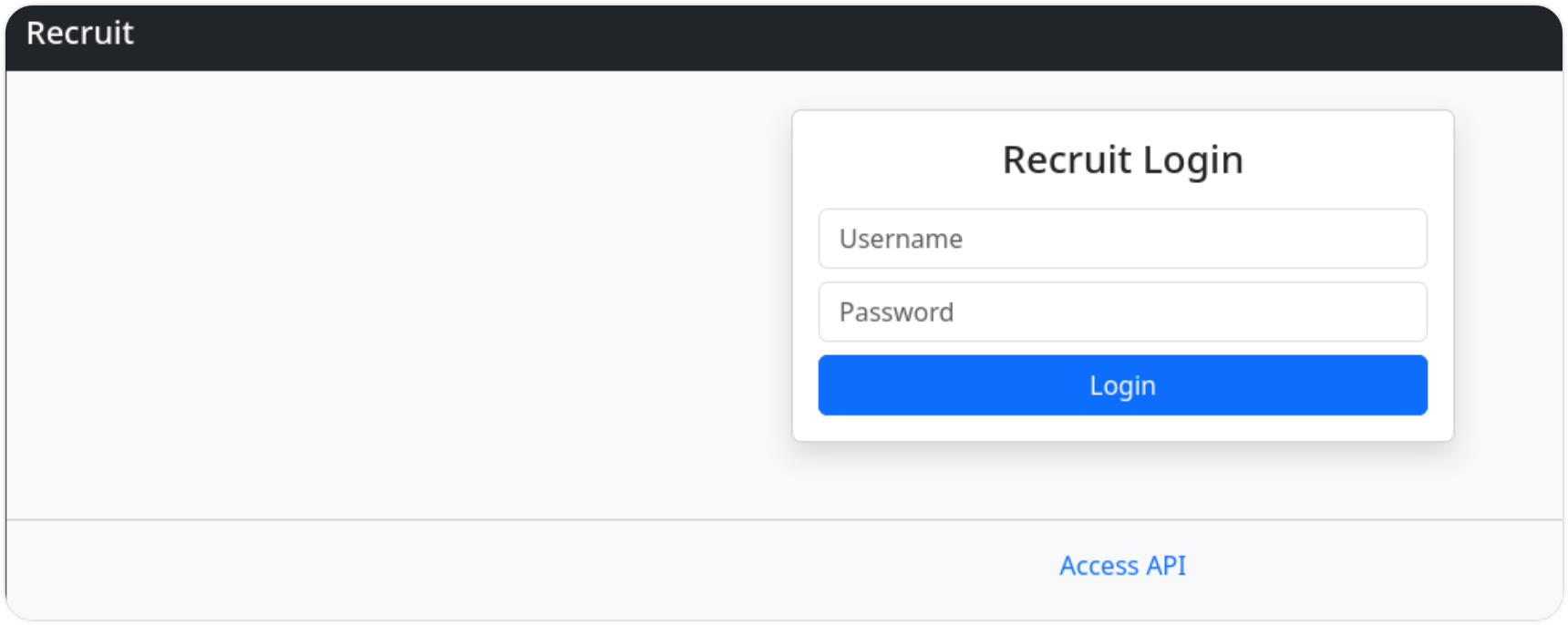
Task: Place cursor in Username placeholder field
Action: click(x=1122, y=239)
